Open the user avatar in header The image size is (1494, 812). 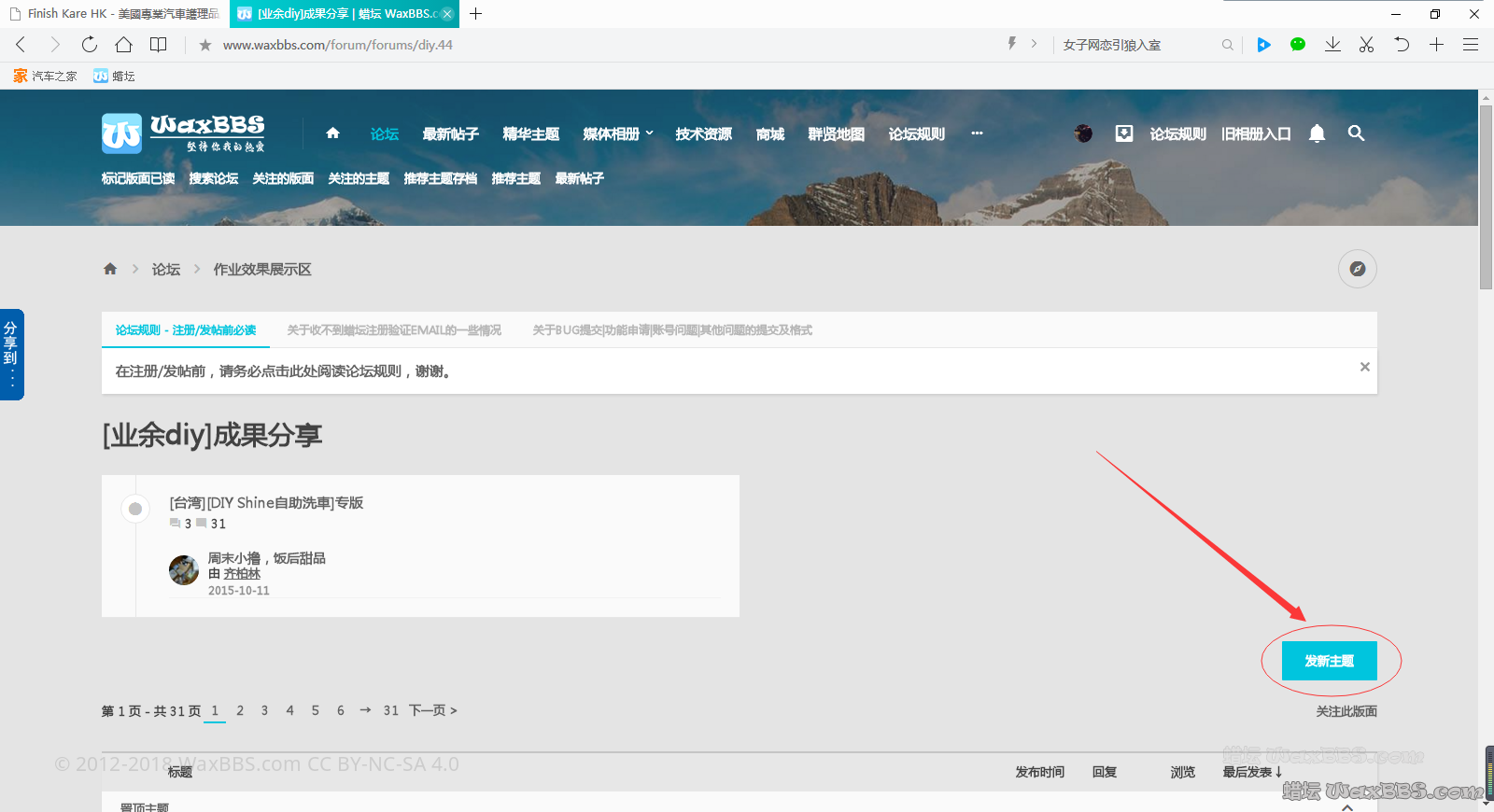(1083, 133)
